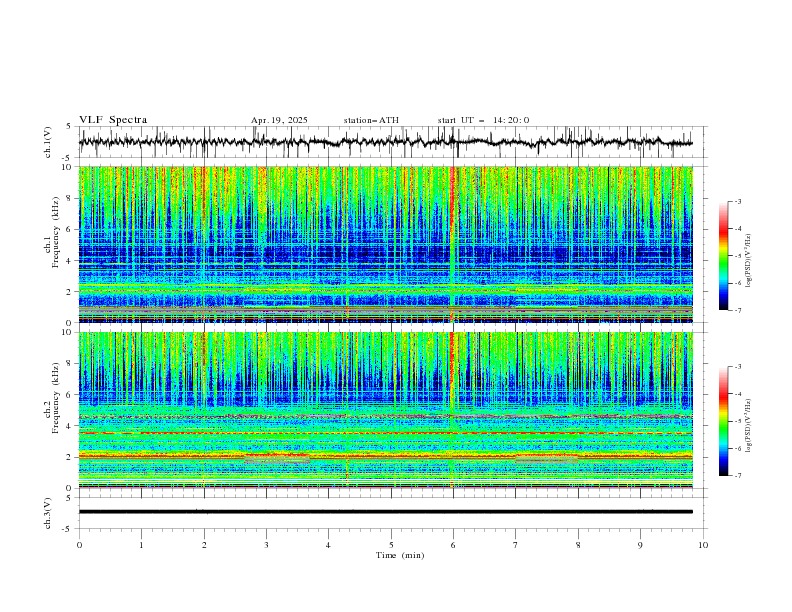Click the ch.2 spectrogram color scale bar
The height and width of the screenshot is (612, 792).
(724, 421)
